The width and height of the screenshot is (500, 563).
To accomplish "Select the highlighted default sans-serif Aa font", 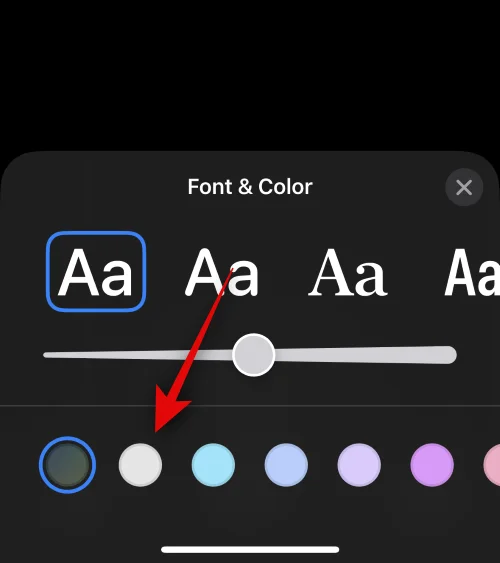I will 96,271.
